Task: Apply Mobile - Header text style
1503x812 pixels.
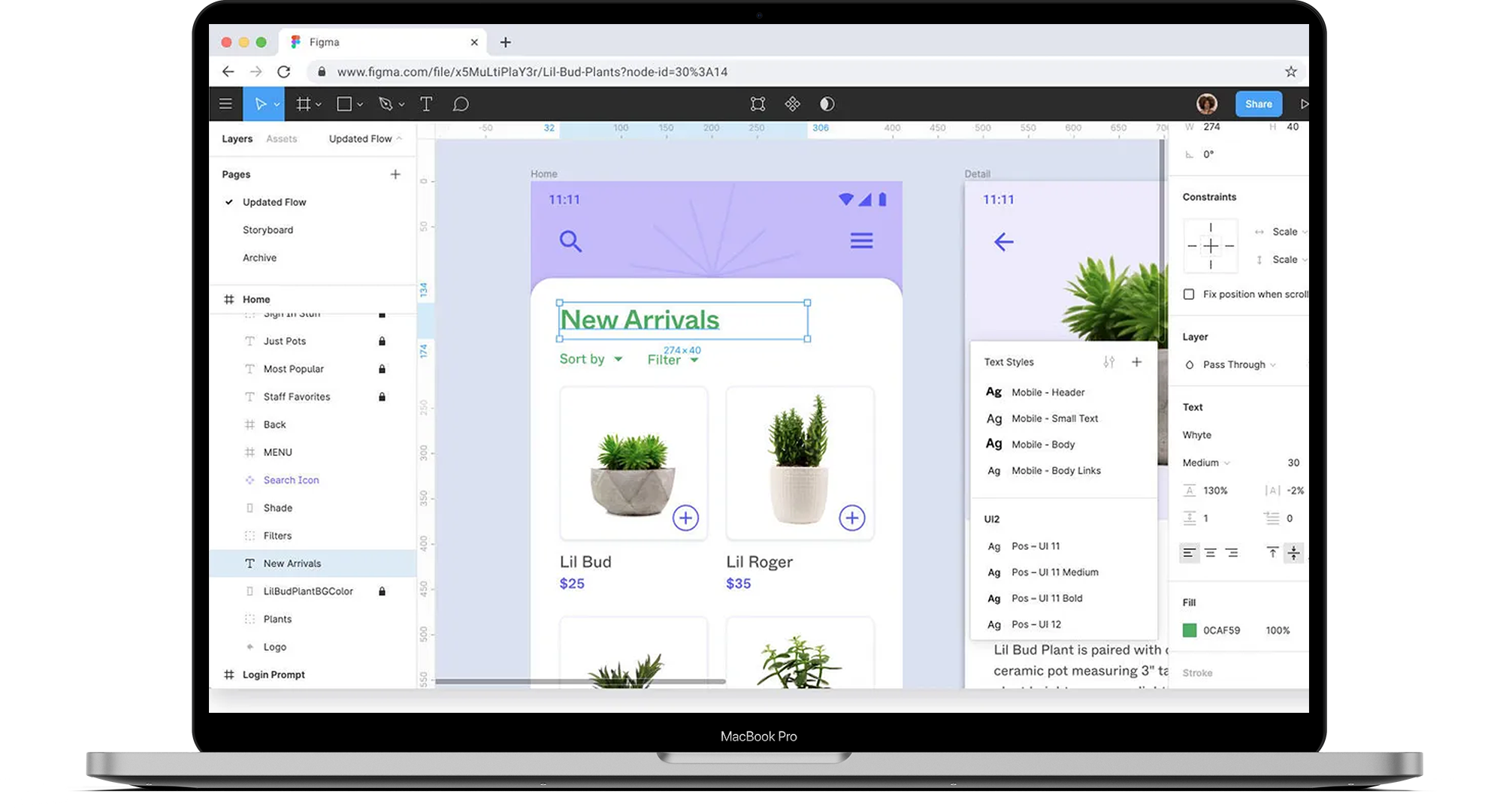Action: (x=1048, y=392)
